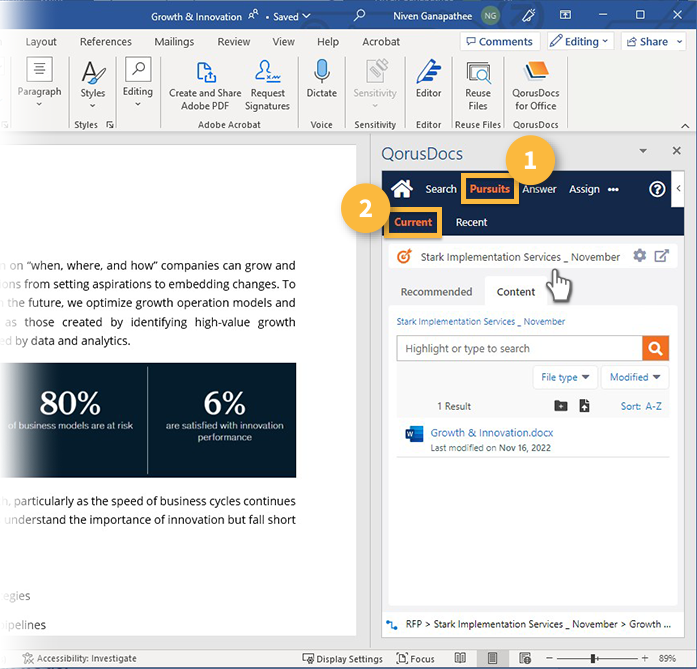Open the Review ribbon tab
The height and width of the screenshot is (669, 697).
(x=233, y=42)
